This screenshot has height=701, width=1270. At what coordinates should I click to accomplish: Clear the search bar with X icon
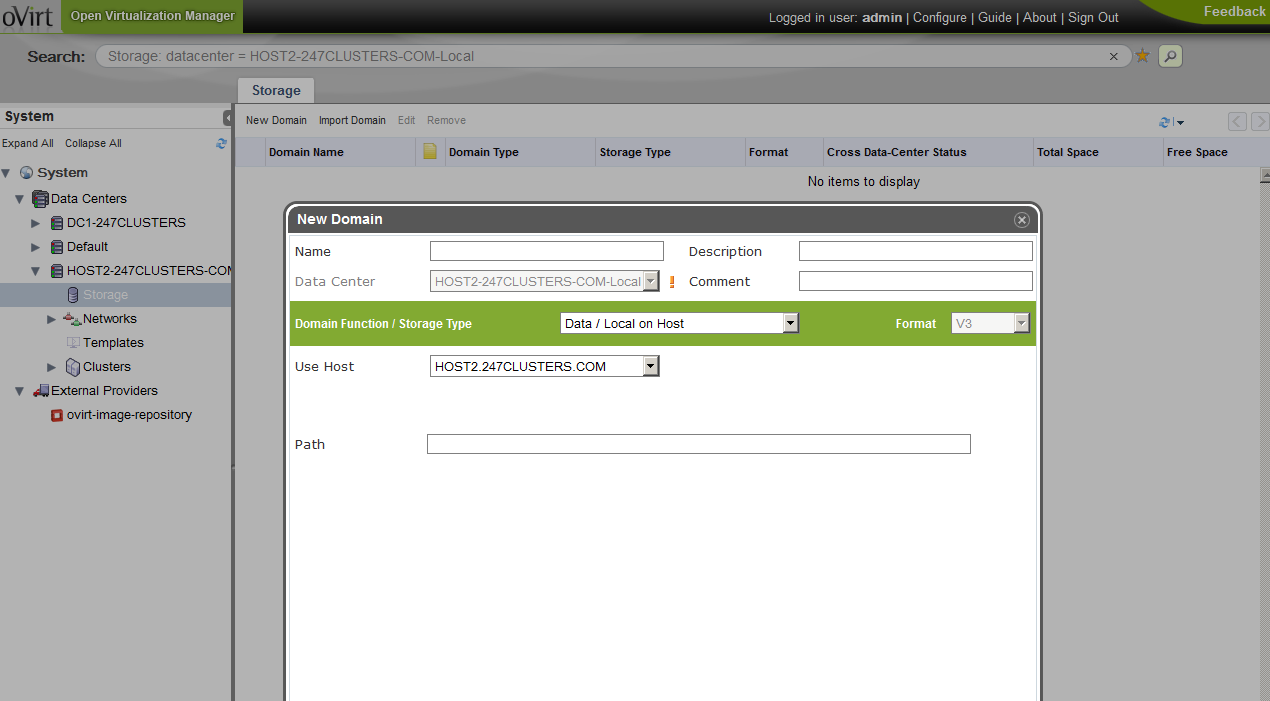[x=1114, y=57]
